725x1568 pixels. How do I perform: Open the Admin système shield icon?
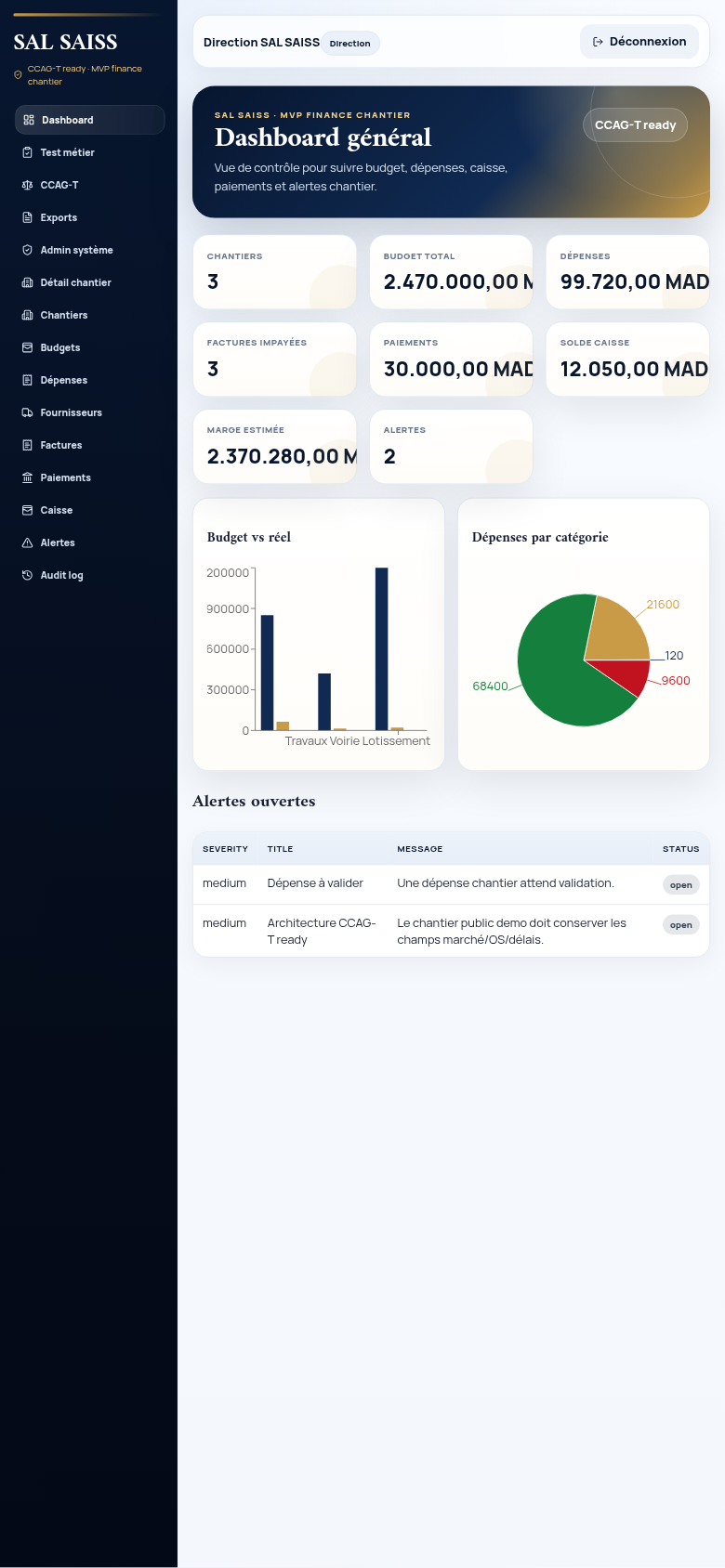tap(28, 250)
